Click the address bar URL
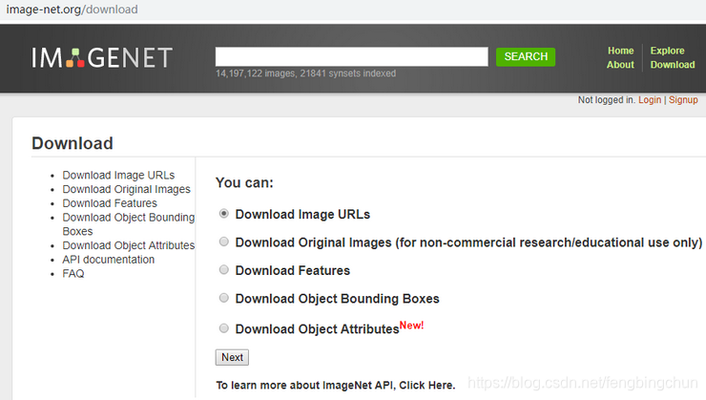Screen dimensions: 706x400 click(72, 9)
